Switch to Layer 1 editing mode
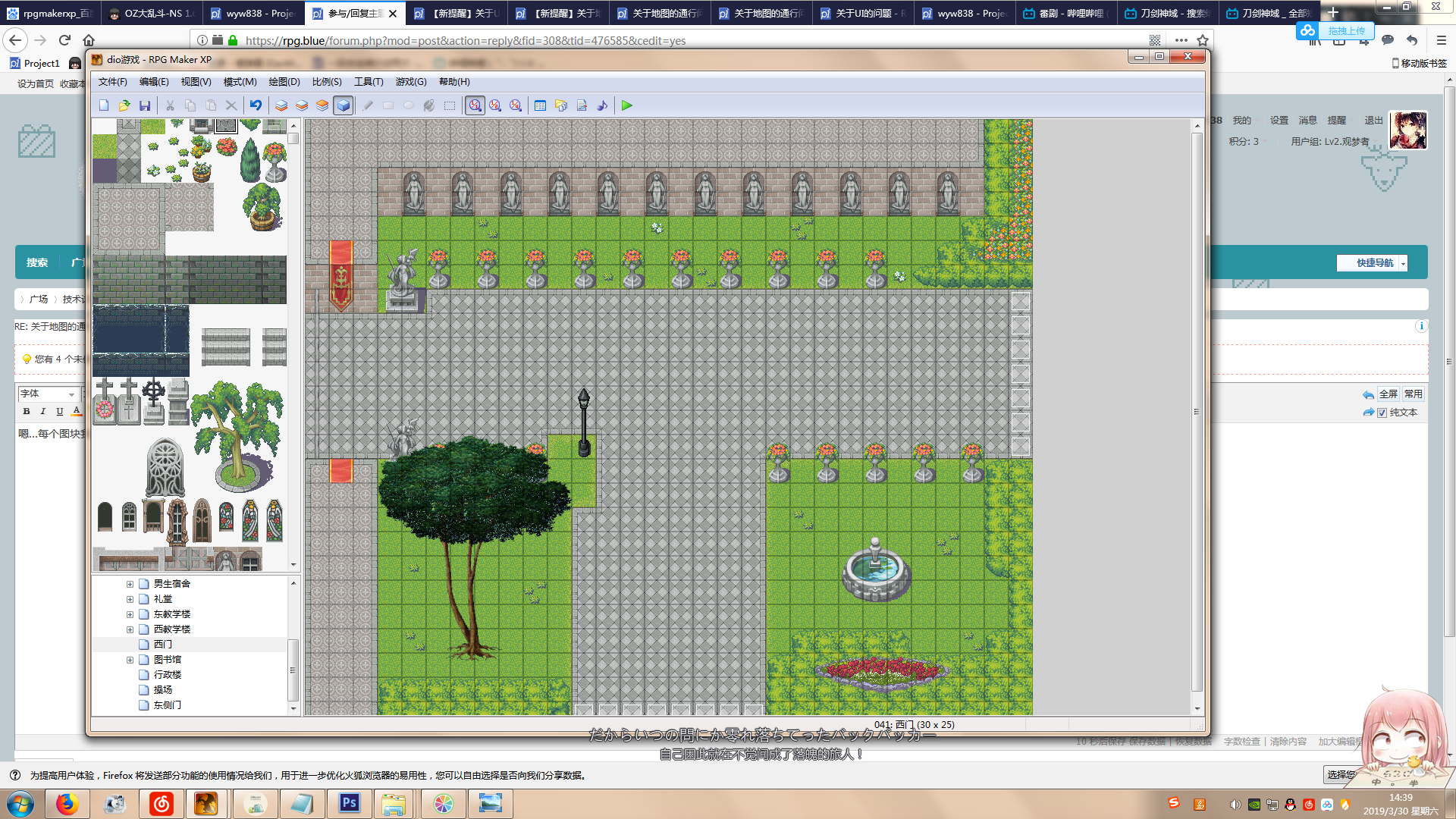Viewport: 1456px width, 819px height. tap(281, 105)
